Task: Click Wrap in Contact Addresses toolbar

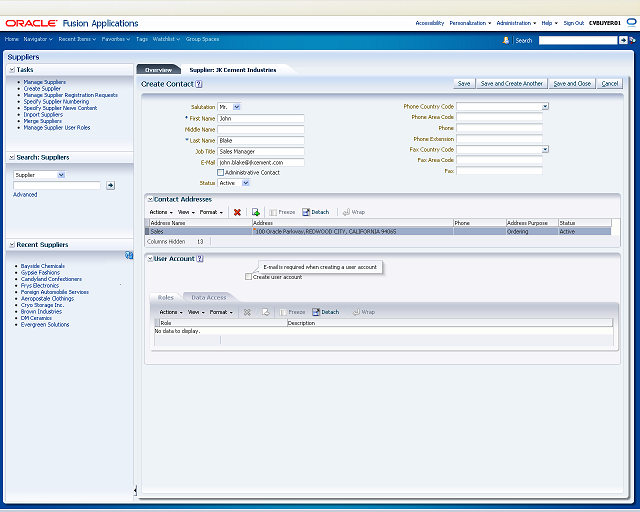Action: pyautogui.click(x=354, y=212)
